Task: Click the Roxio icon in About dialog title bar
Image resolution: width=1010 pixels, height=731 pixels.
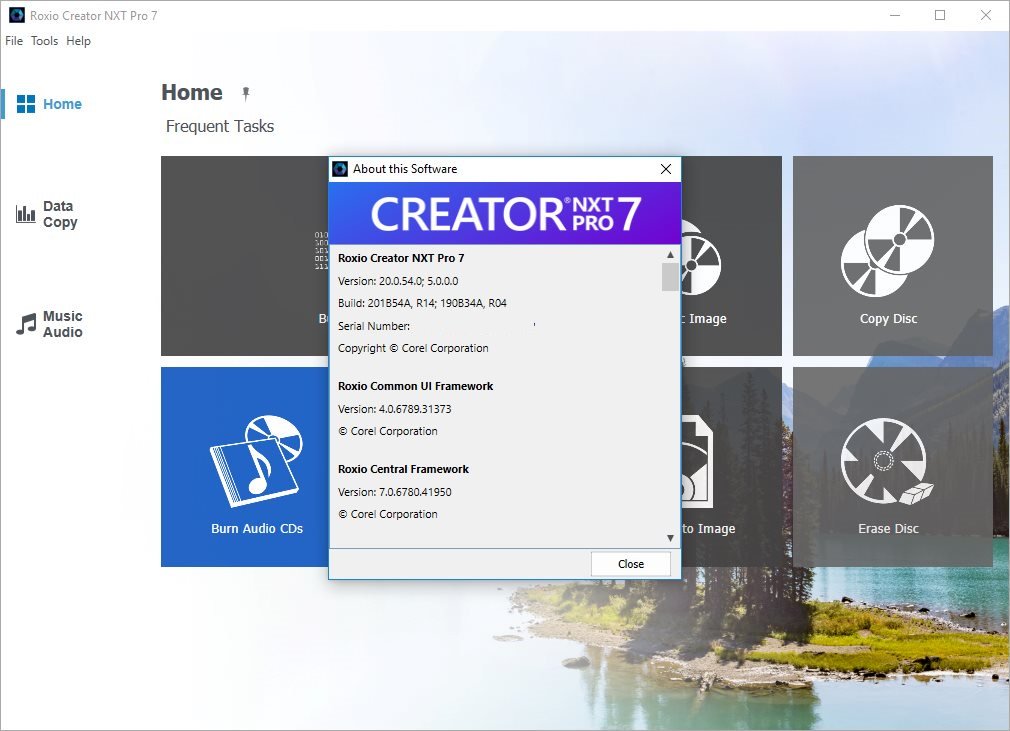Action: pos(340,169)
